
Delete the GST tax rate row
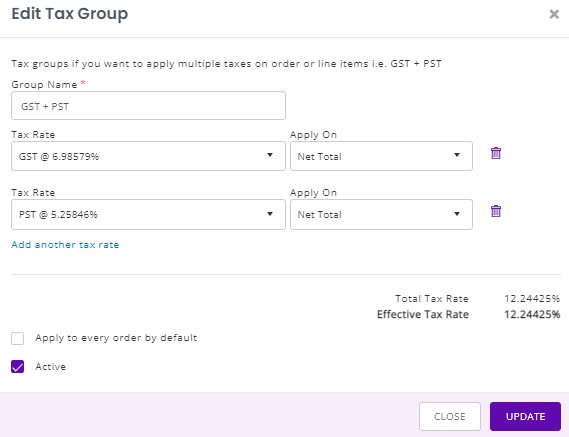click(x=496, y=153)
